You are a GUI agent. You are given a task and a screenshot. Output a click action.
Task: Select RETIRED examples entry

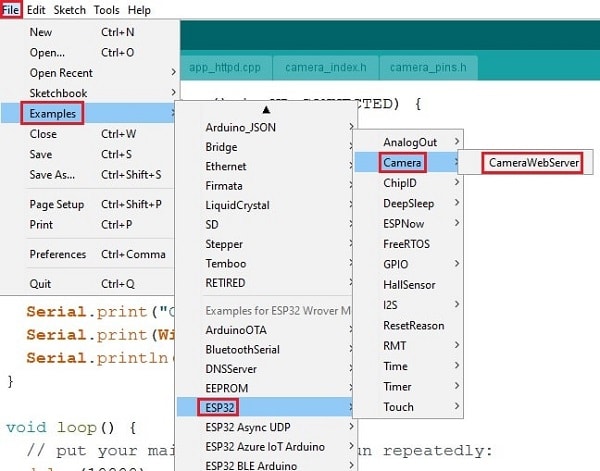[x=266, y=283]
